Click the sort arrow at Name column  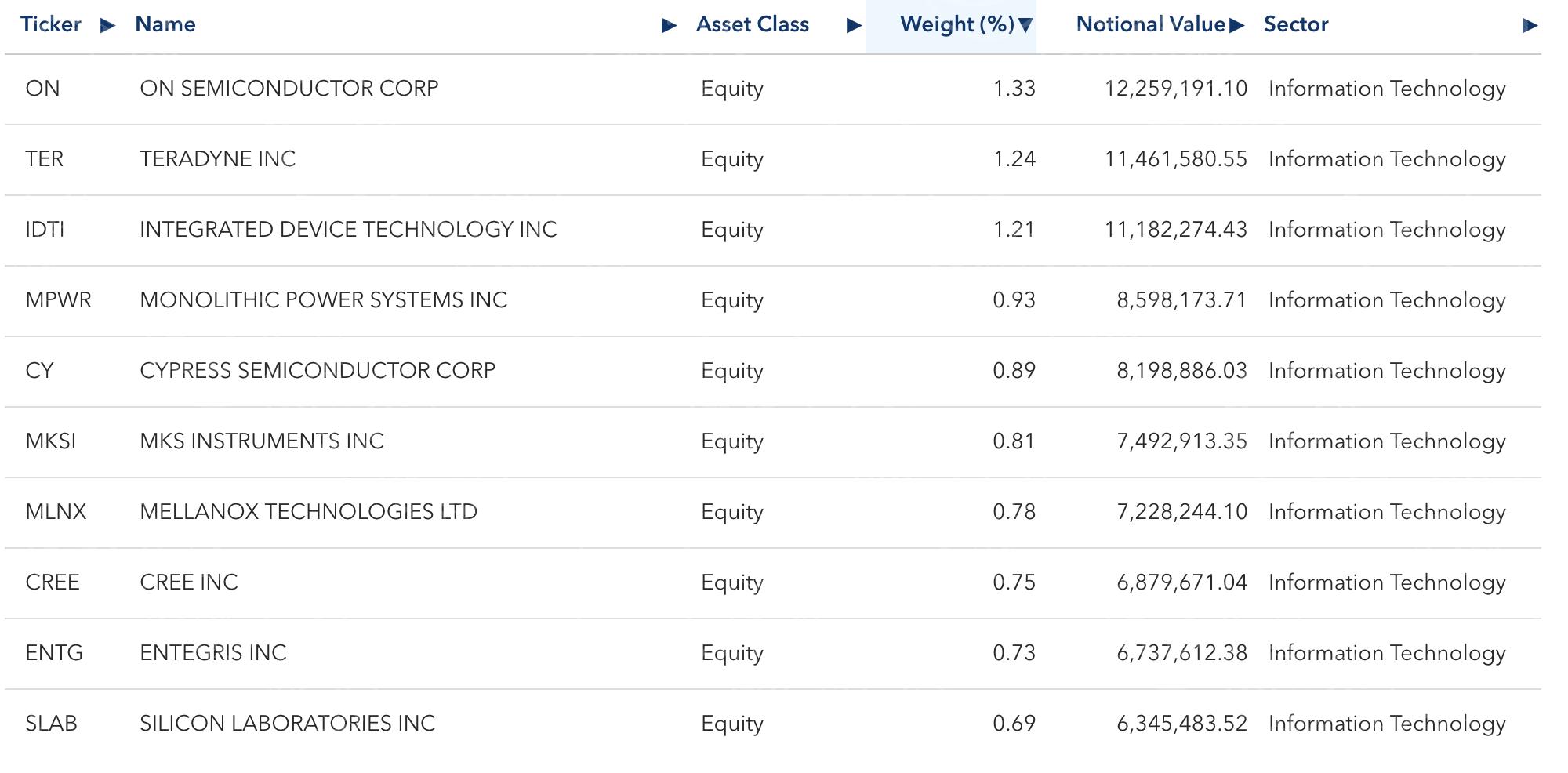(x=669, y=26)
